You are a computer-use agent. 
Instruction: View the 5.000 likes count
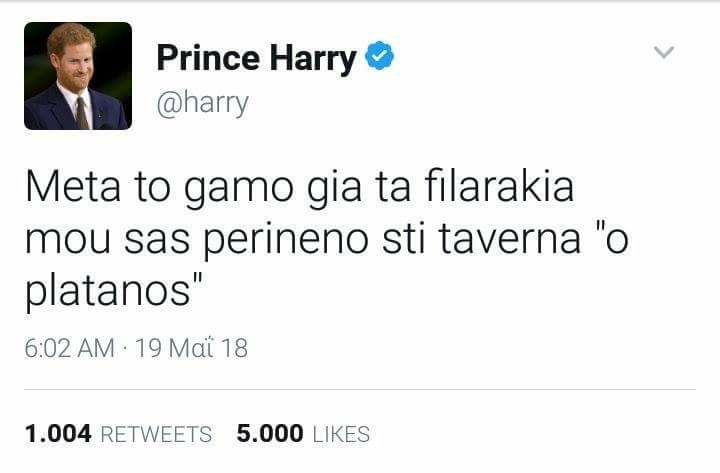270,434
